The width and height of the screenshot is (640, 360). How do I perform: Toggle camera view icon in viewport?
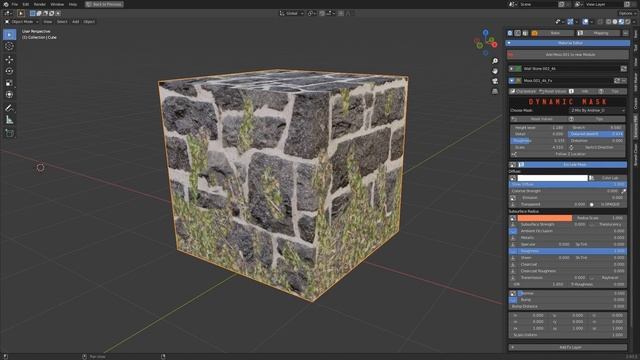(x=495, y=81)
